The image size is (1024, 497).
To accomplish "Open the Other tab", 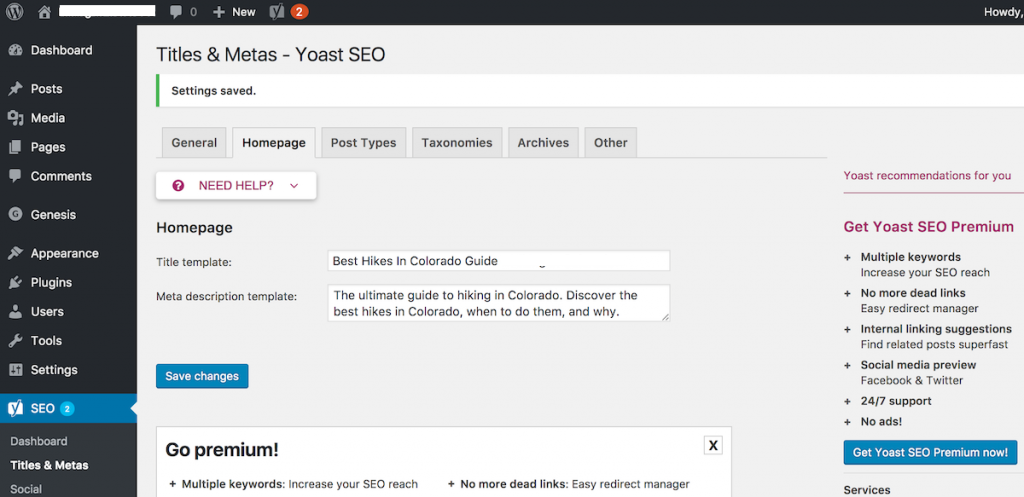I will pyautogui.click(x=611, y=142).
